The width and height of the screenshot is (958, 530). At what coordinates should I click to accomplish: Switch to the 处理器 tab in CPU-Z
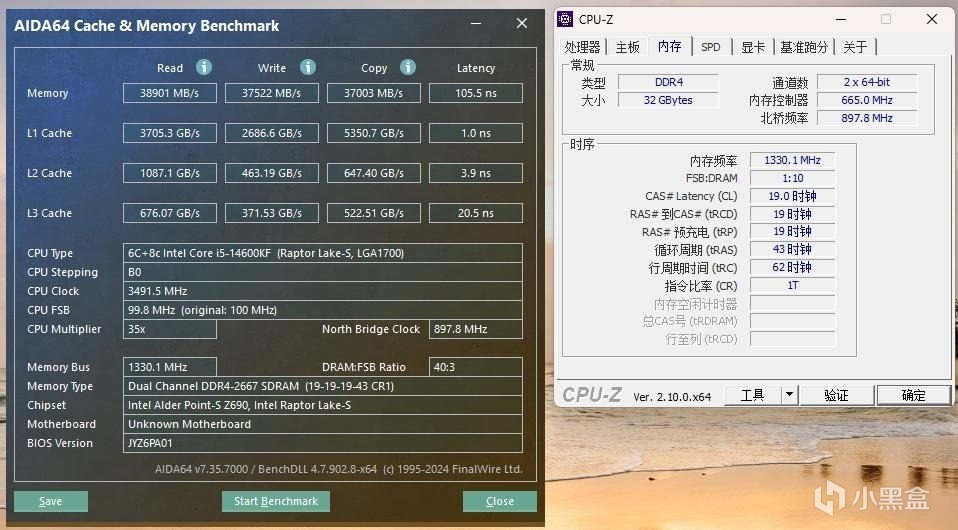[582, 47]
